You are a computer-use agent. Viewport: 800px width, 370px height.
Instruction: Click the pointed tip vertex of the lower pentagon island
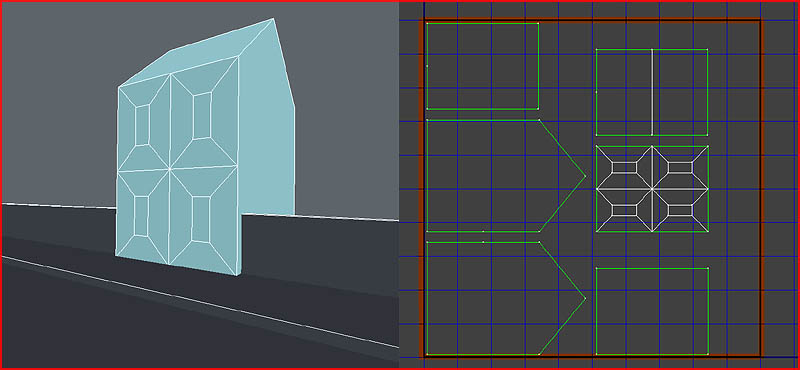pos(585,298)
